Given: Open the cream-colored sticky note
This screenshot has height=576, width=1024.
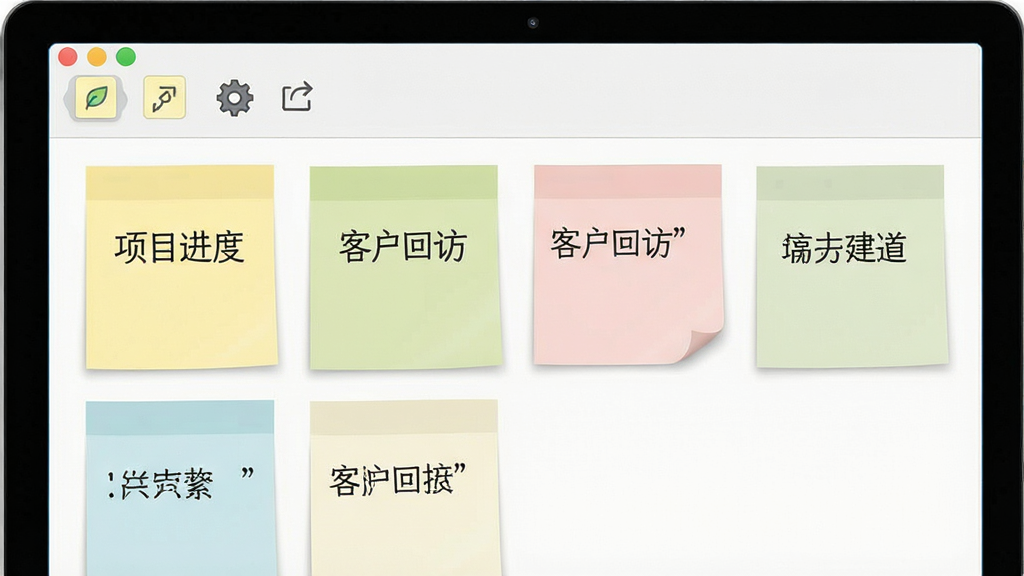Looking at the screenshot, I should pyautogui.click(x=406, y=488).
